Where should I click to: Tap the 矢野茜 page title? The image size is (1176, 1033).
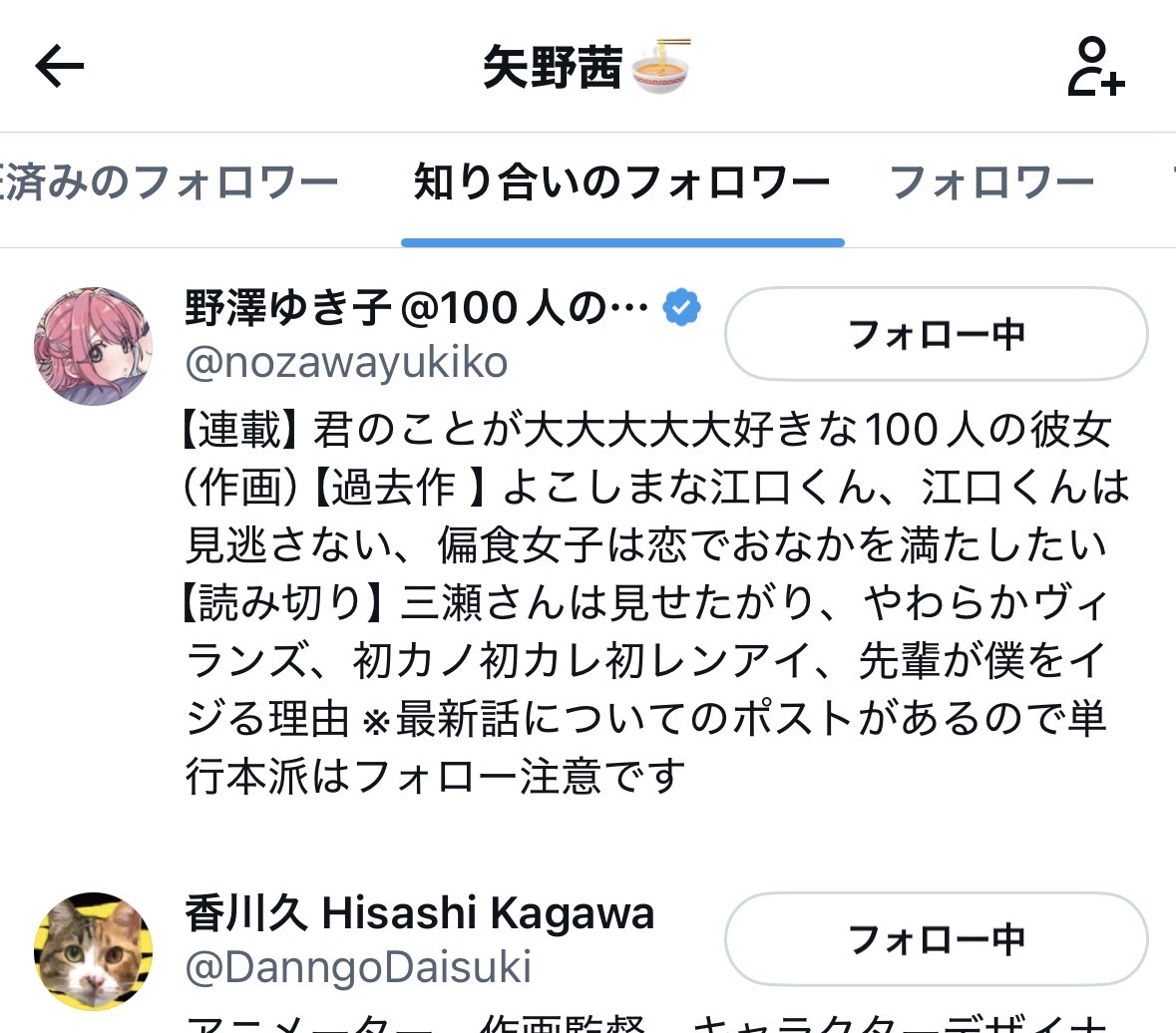tap(553, 67)
